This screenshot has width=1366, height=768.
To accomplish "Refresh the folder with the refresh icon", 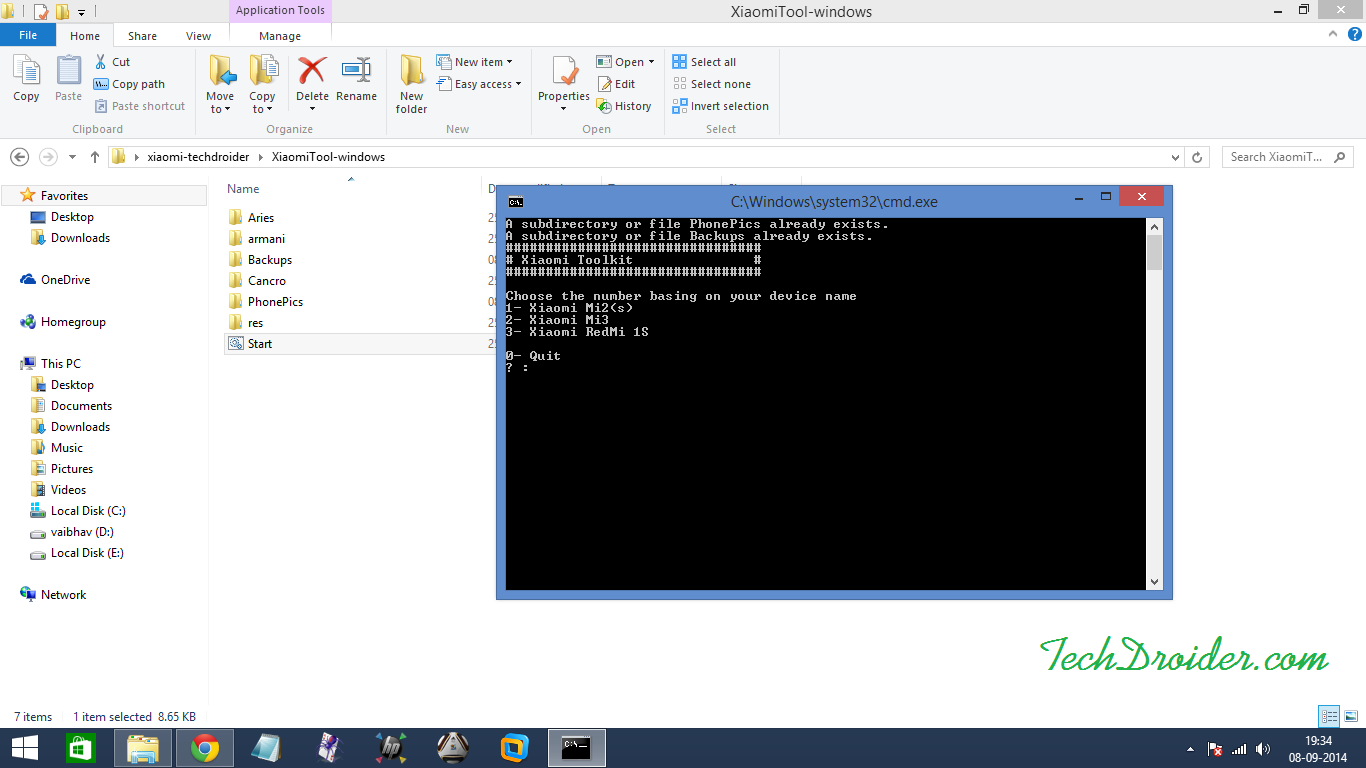I will (x=1197, y=156).
